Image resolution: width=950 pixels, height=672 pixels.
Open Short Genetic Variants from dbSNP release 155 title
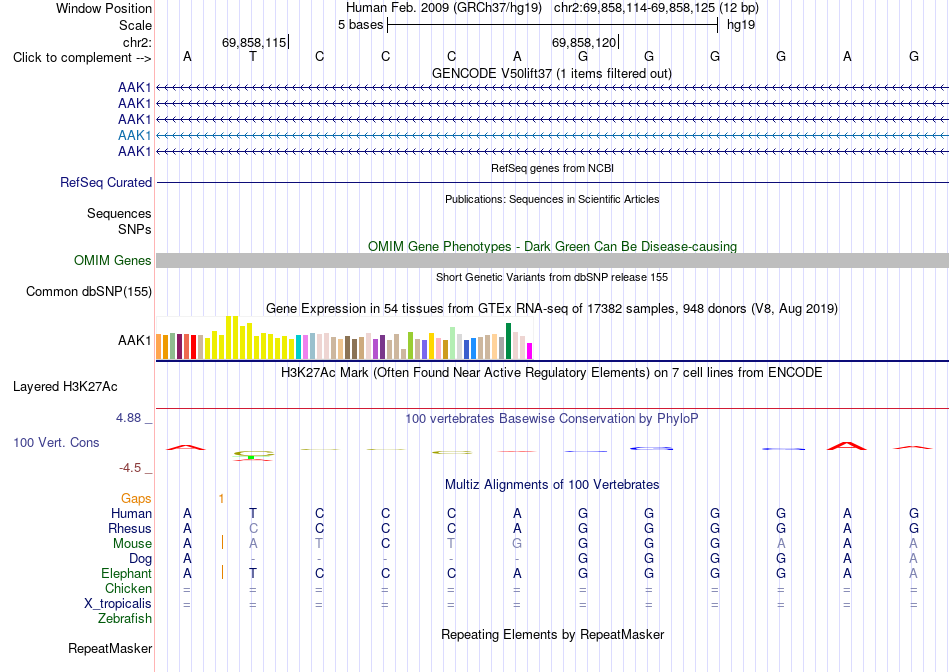pyautogui.click(x=552, y=277)
